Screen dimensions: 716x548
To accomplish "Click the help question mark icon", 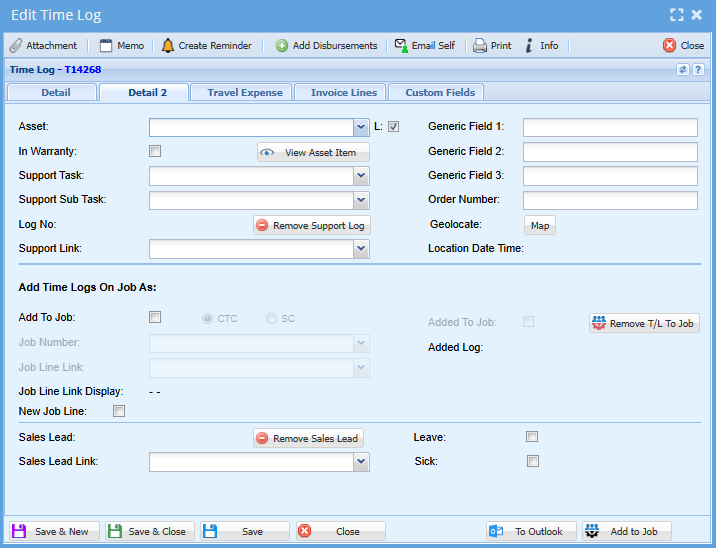I will pyautogui.click(x=697, y=70).
